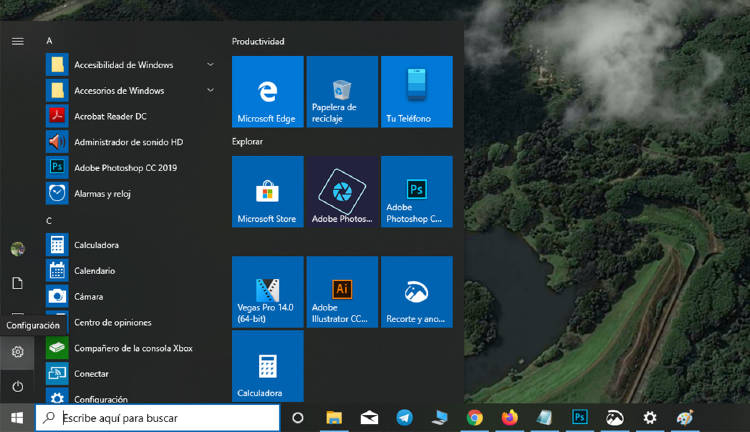
Task: Open Cortana circle on the taskbar
Action: [298, 418]
